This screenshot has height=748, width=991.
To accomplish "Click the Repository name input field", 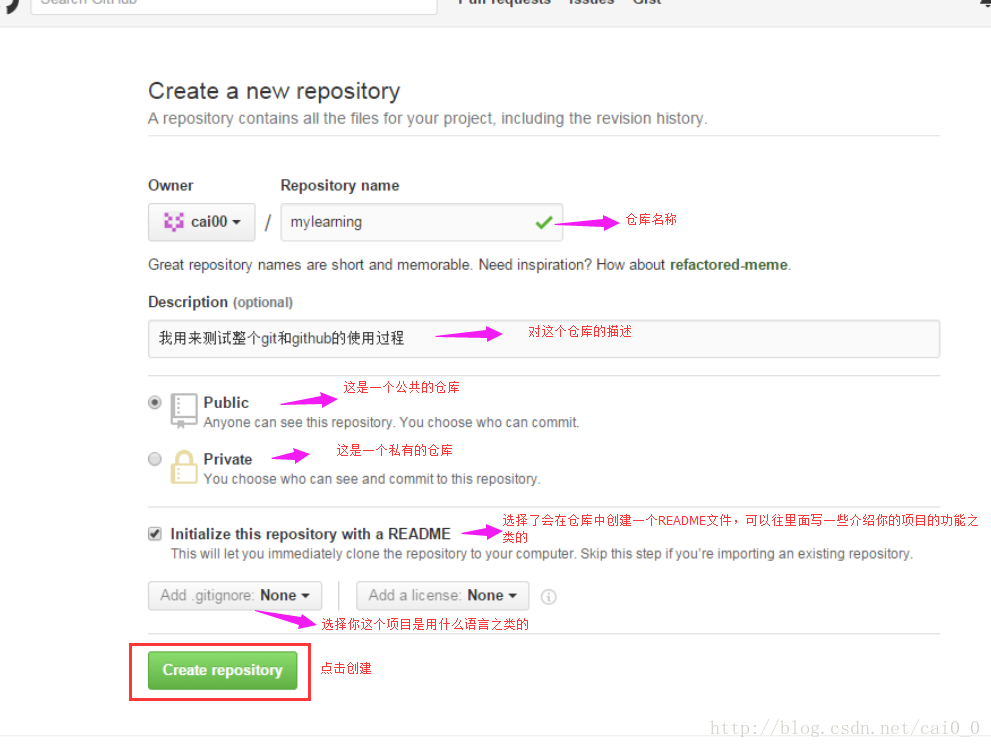I will [x=422, y=222].
